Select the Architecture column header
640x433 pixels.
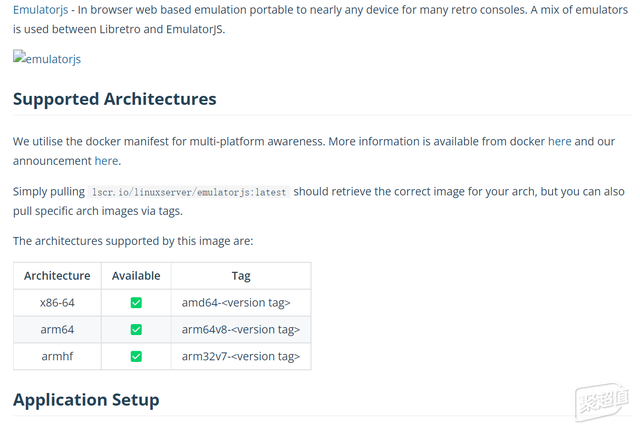coord(57,276)
